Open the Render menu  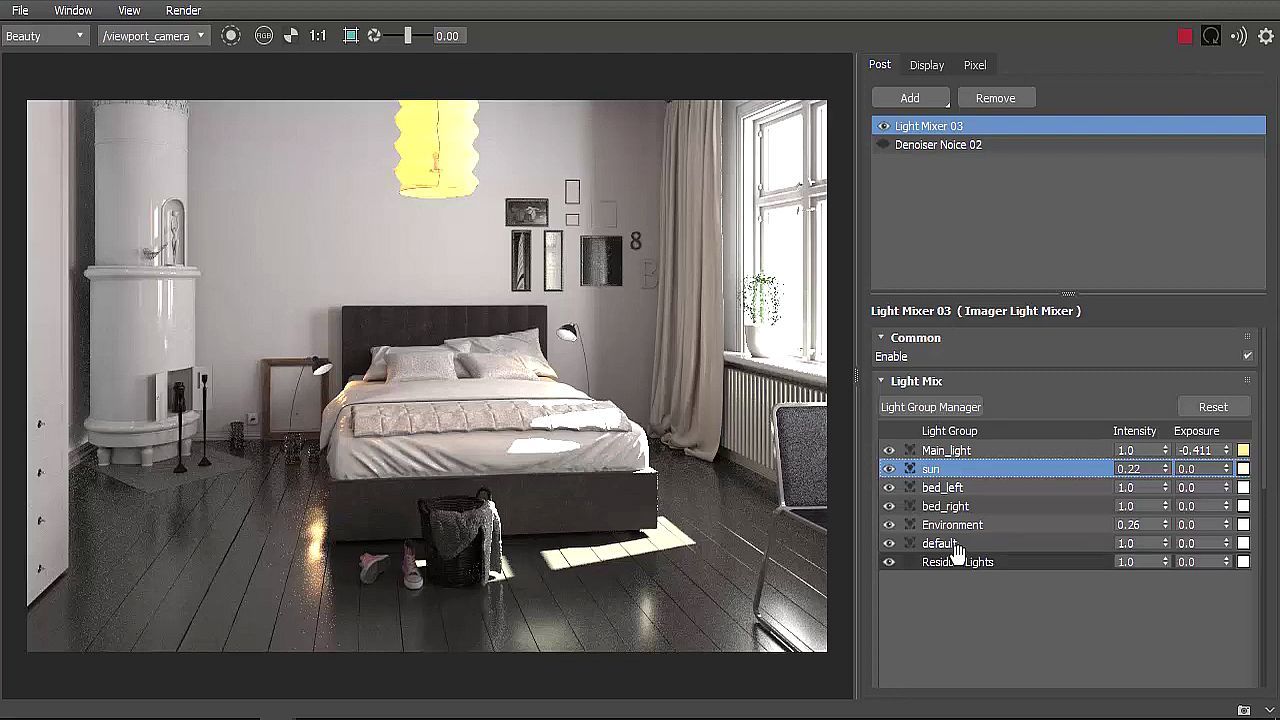pos(183,10)
